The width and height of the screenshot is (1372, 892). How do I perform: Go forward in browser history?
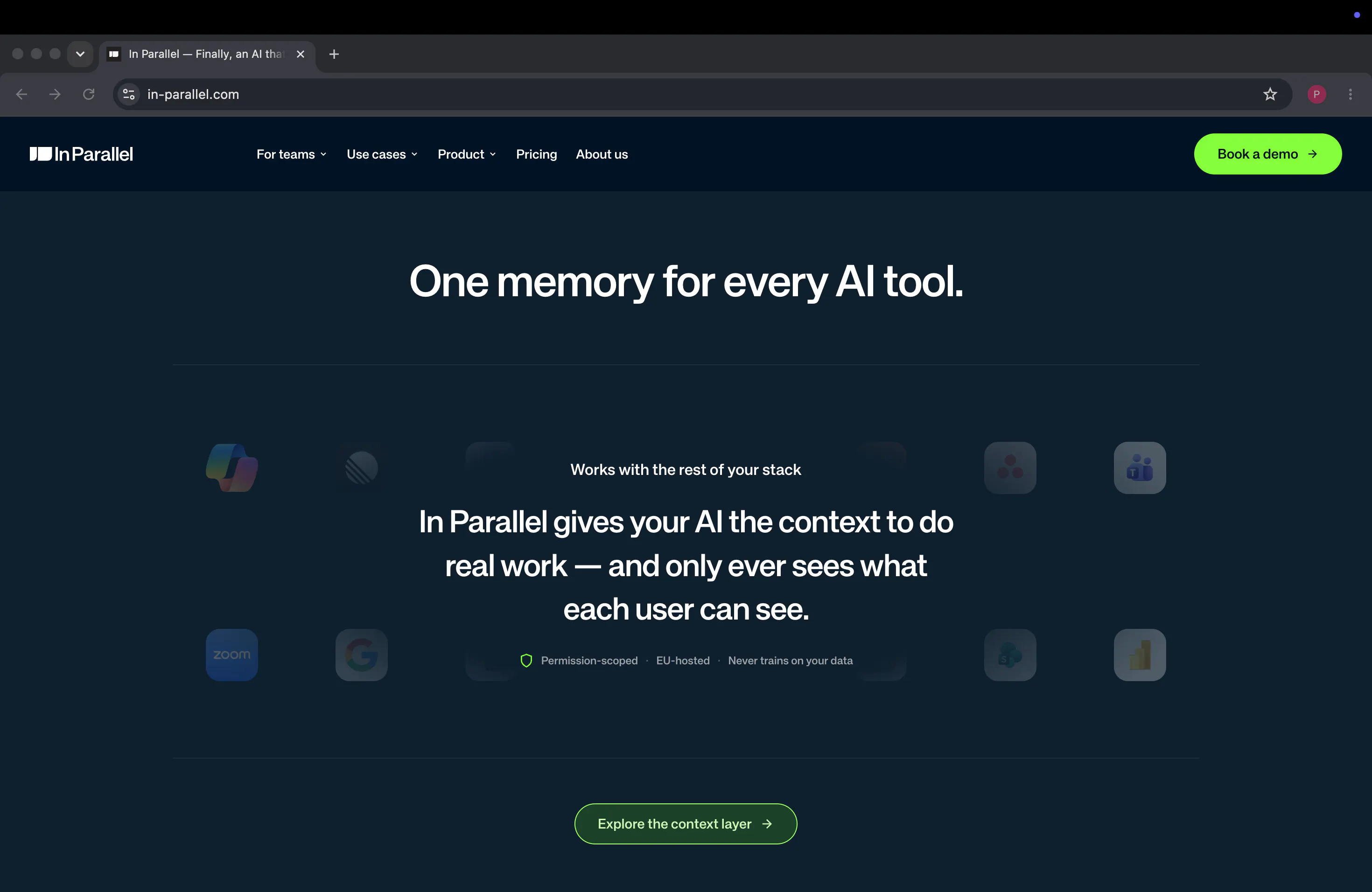55,94
